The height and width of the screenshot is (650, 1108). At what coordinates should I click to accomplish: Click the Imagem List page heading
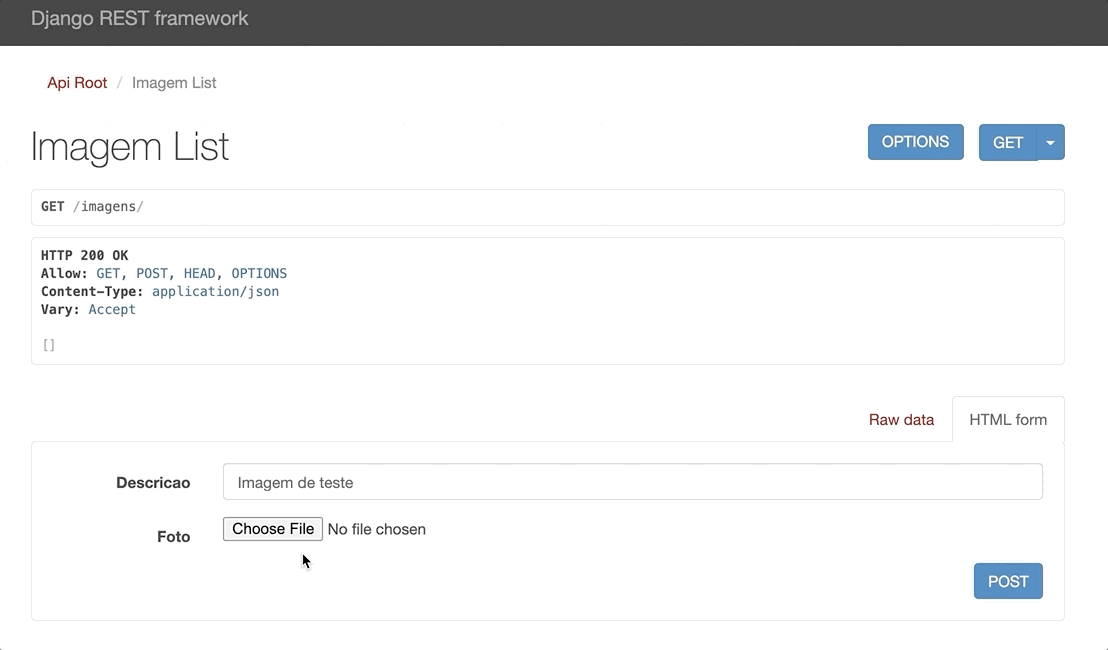130,147
